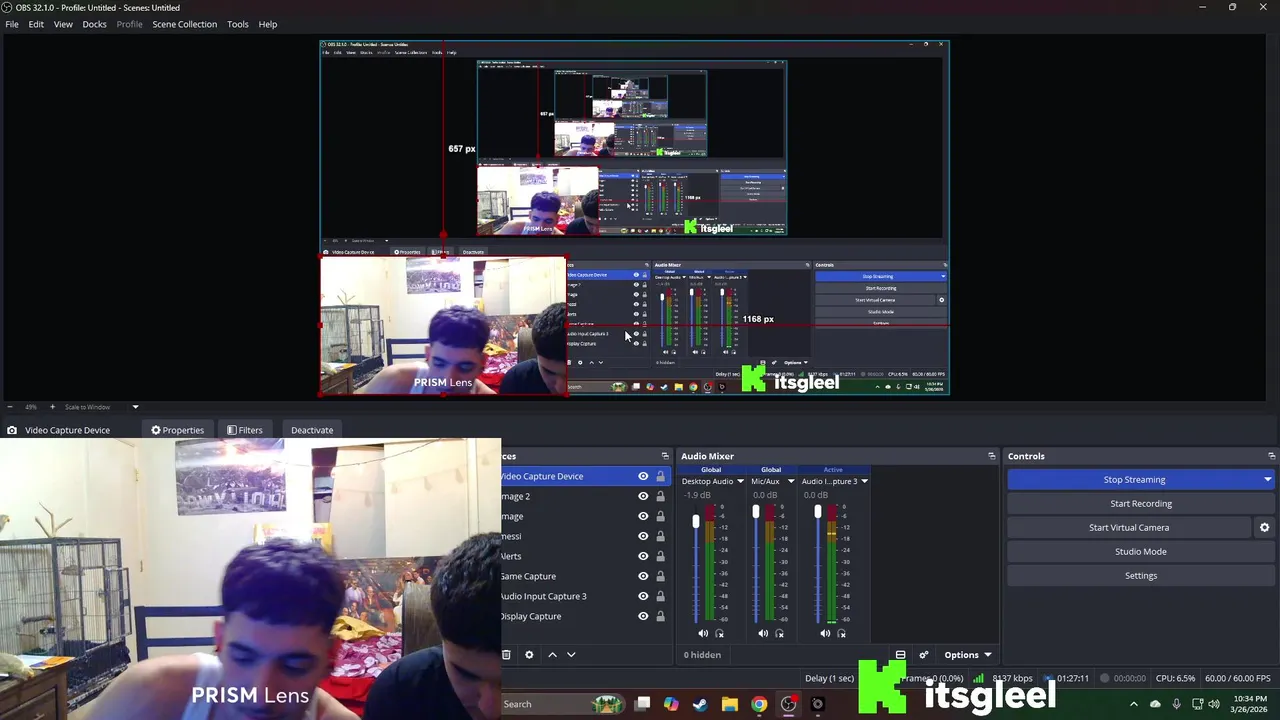
Task: Open Steam from the taskbar
Action: (x=700, y=704)
